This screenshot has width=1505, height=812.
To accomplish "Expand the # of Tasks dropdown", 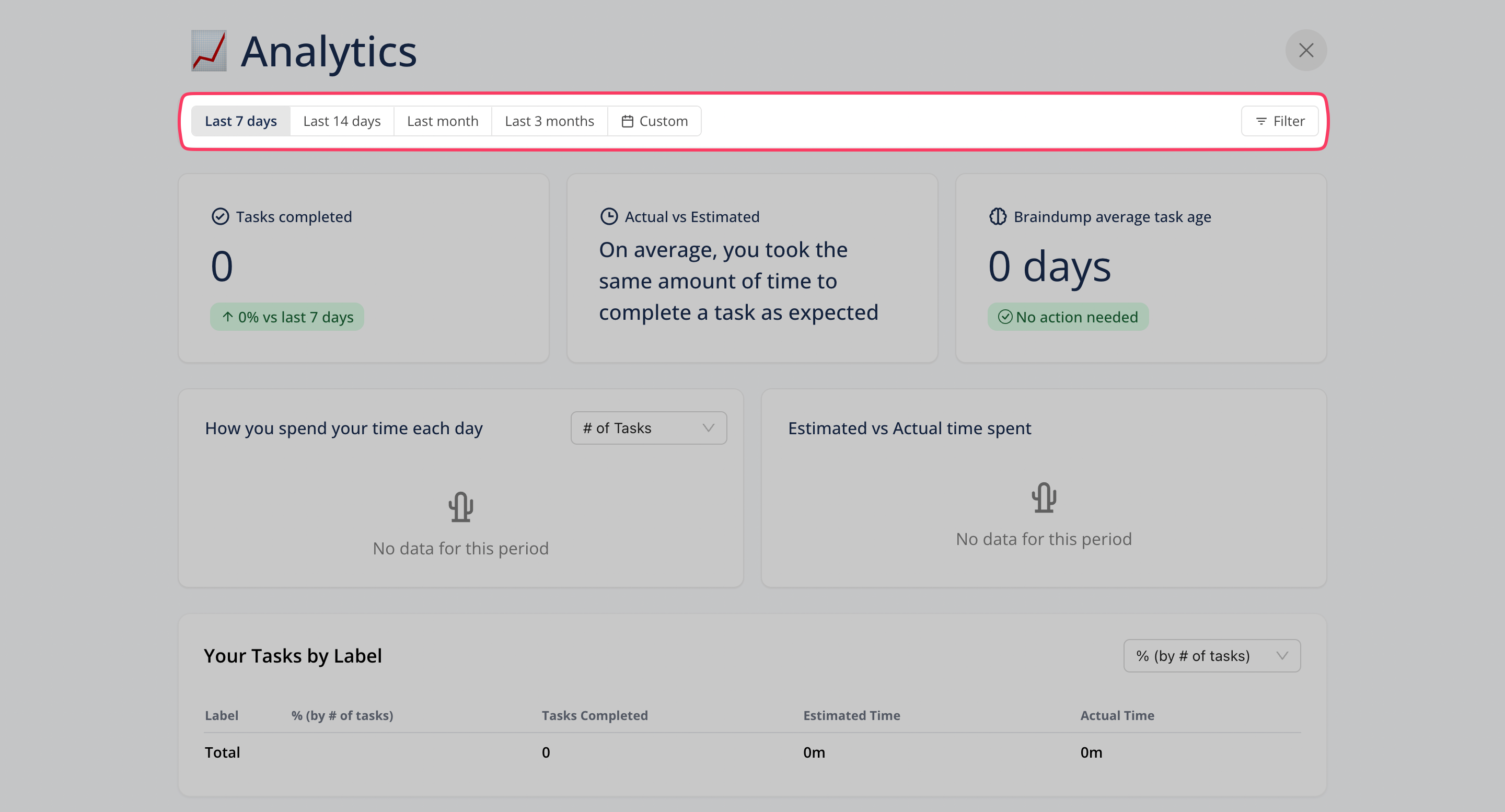I will (649, 428).
